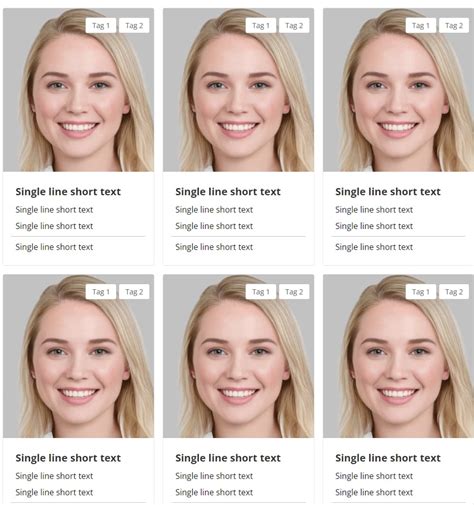Click Tag 2 on top-right card
Image resolution: width=474 pixels, height=505 pixels.
pyautogui.click(x=454, y=26)
